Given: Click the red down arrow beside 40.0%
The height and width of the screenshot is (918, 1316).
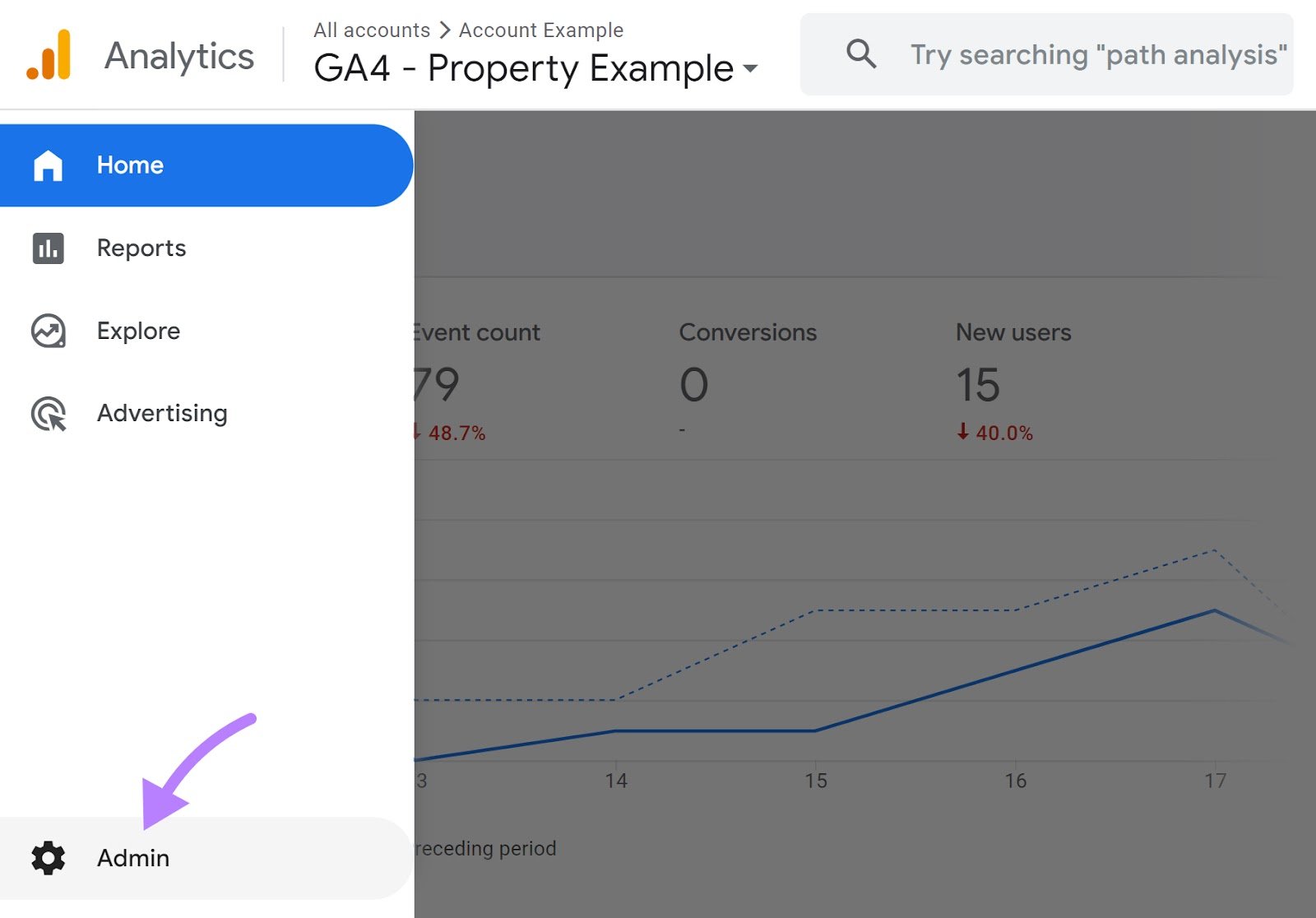Looking at the screenshot, I should point(962,431).
